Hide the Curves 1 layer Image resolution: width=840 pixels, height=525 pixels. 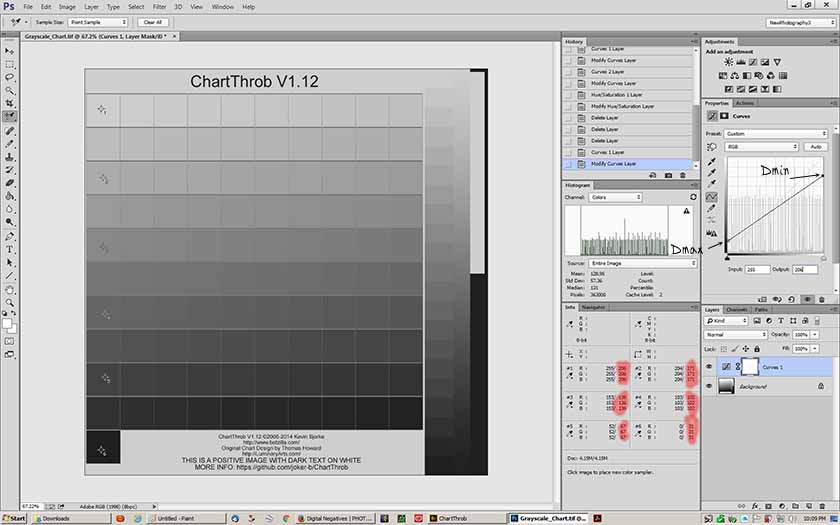point(710,367)
